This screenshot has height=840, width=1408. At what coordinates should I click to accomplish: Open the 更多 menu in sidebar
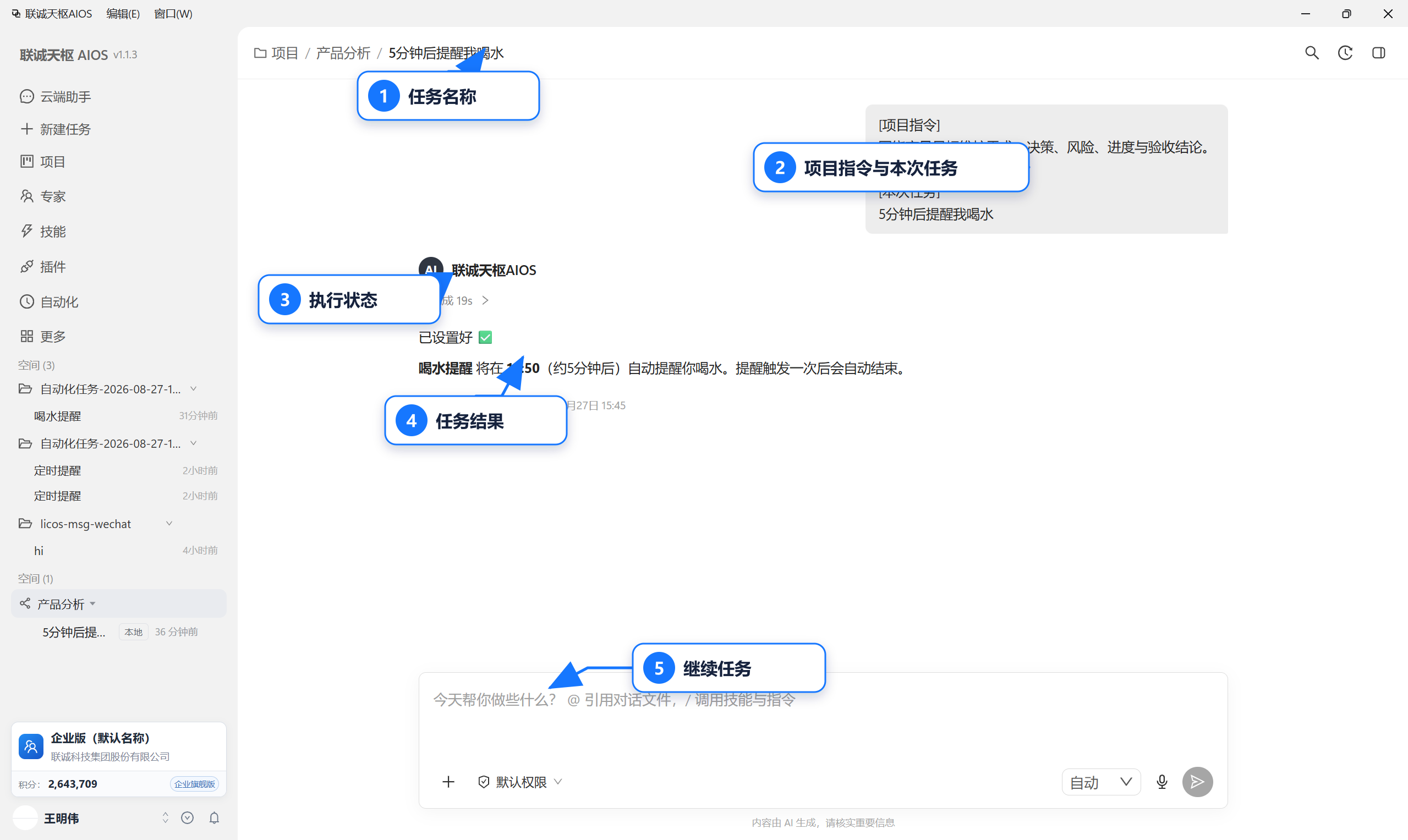43,336
